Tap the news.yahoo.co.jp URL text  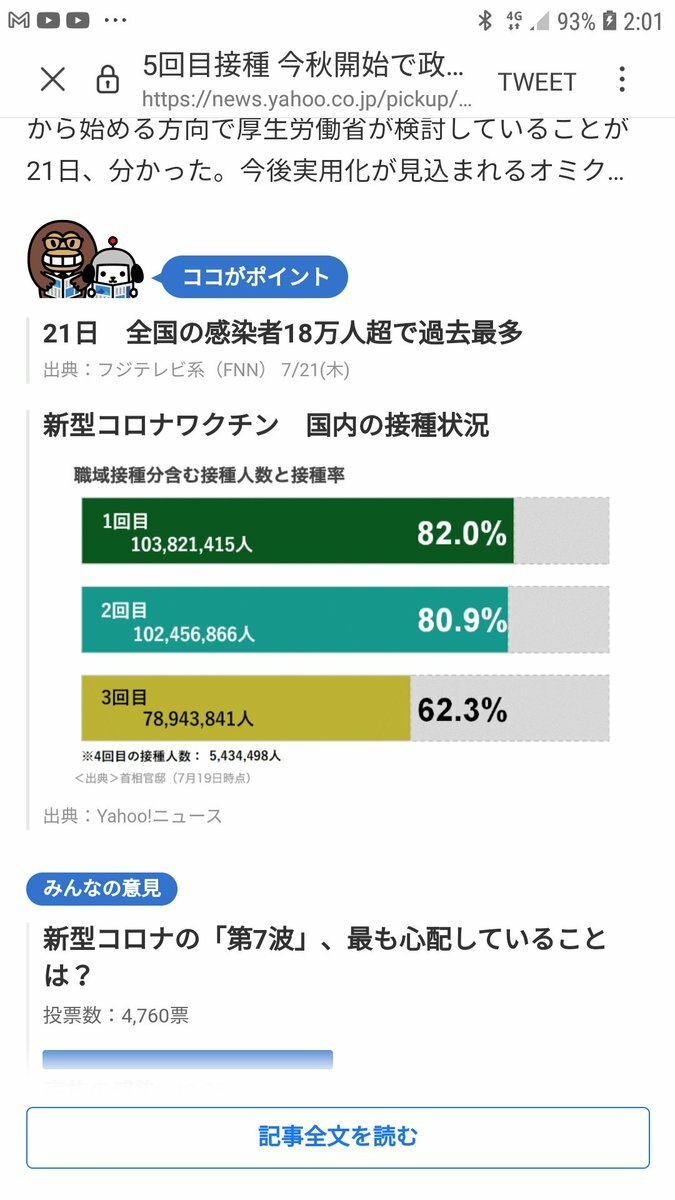pyautogui.click(x=307, y=99)
